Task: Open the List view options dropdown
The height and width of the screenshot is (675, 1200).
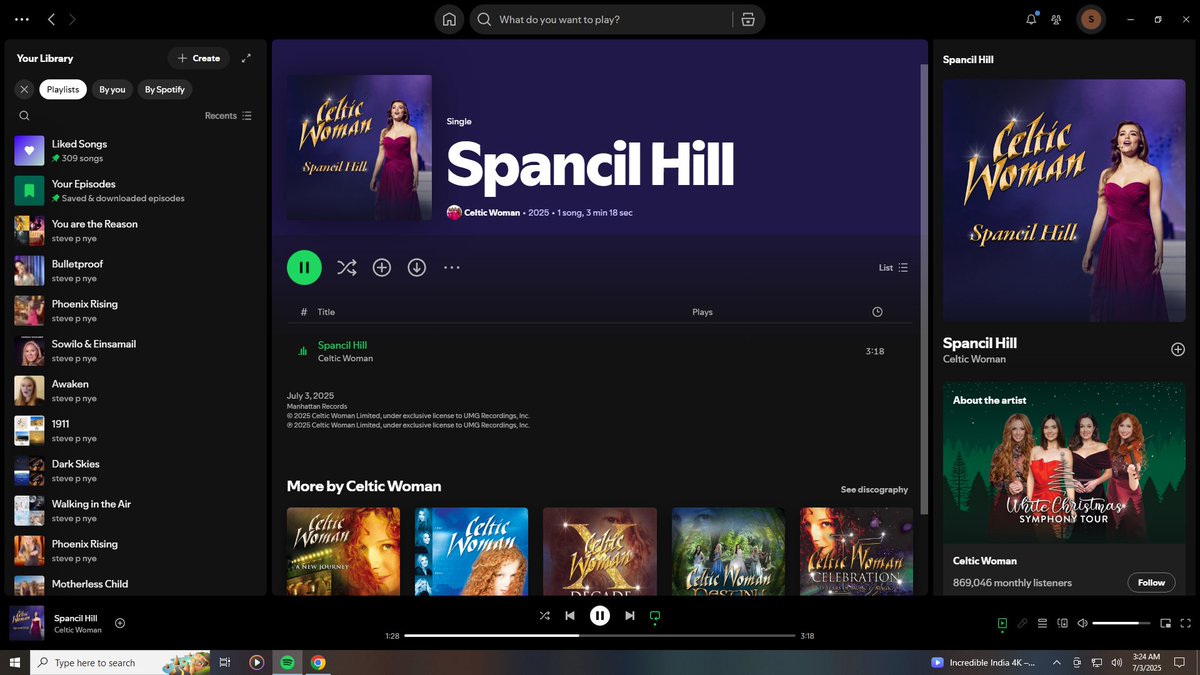Action: (893, 268)
